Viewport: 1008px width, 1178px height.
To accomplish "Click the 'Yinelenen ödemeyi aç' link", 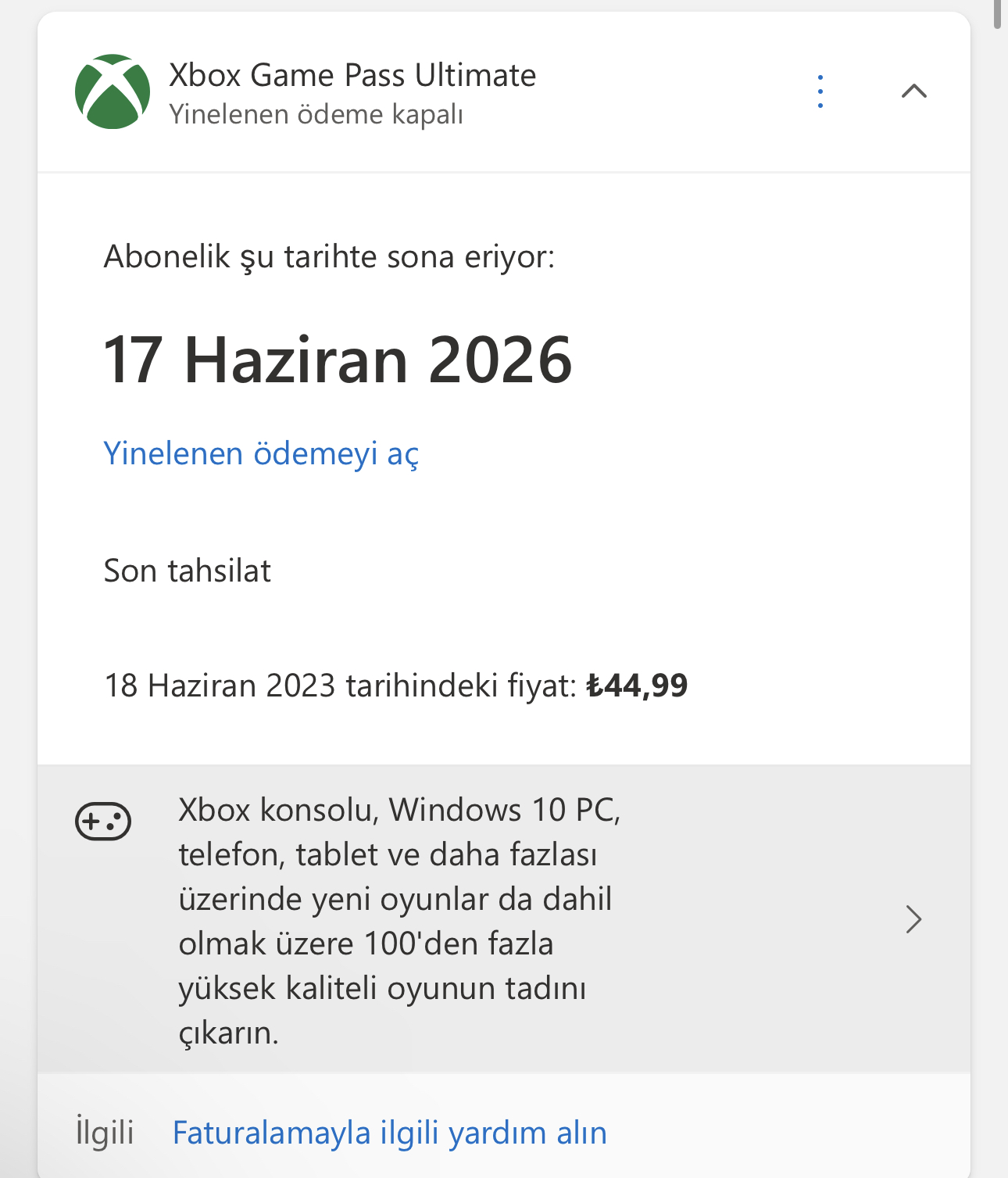I will 261,453.
